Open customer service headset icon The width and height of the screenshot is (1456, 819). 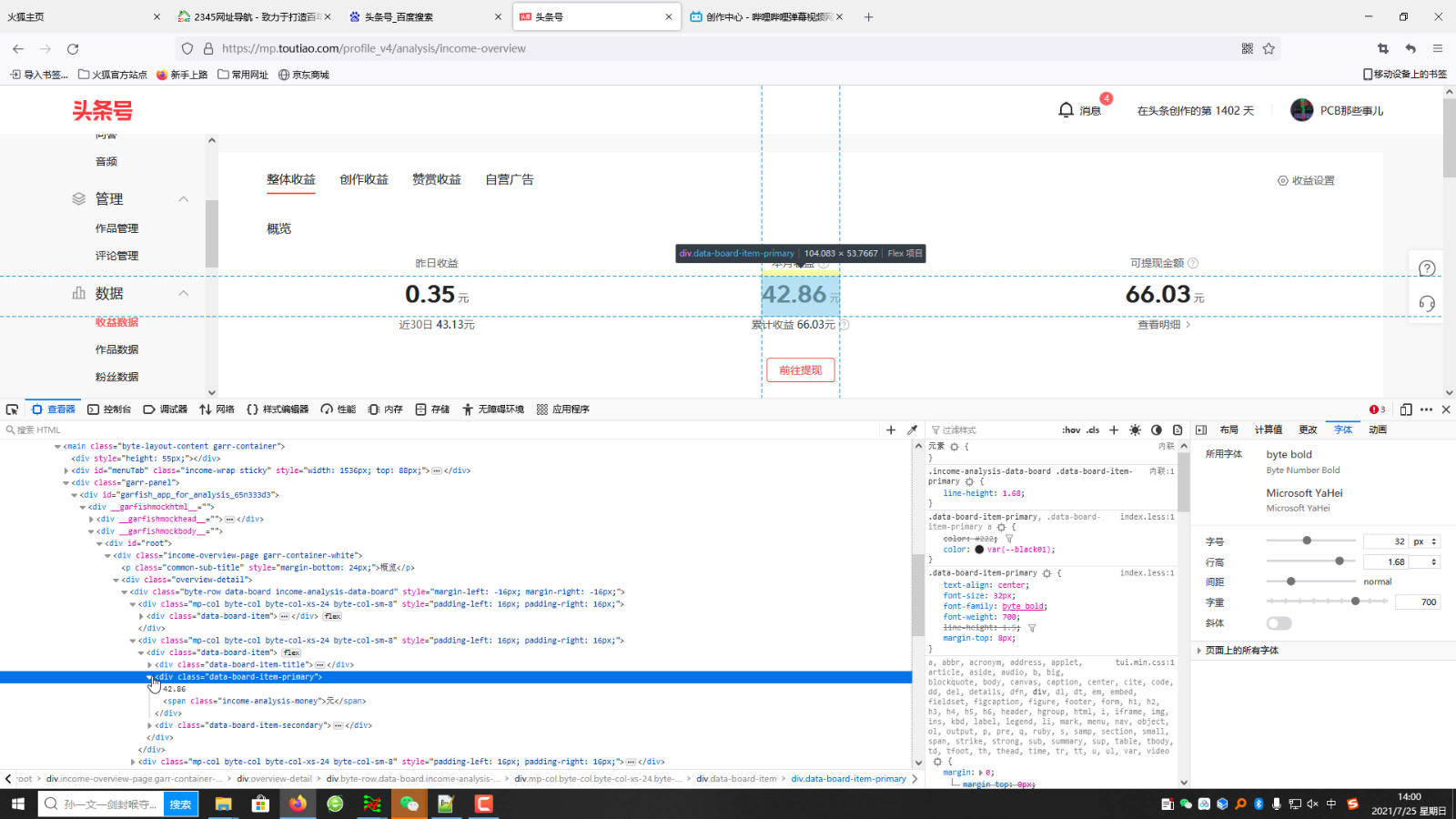point(1427,303)
